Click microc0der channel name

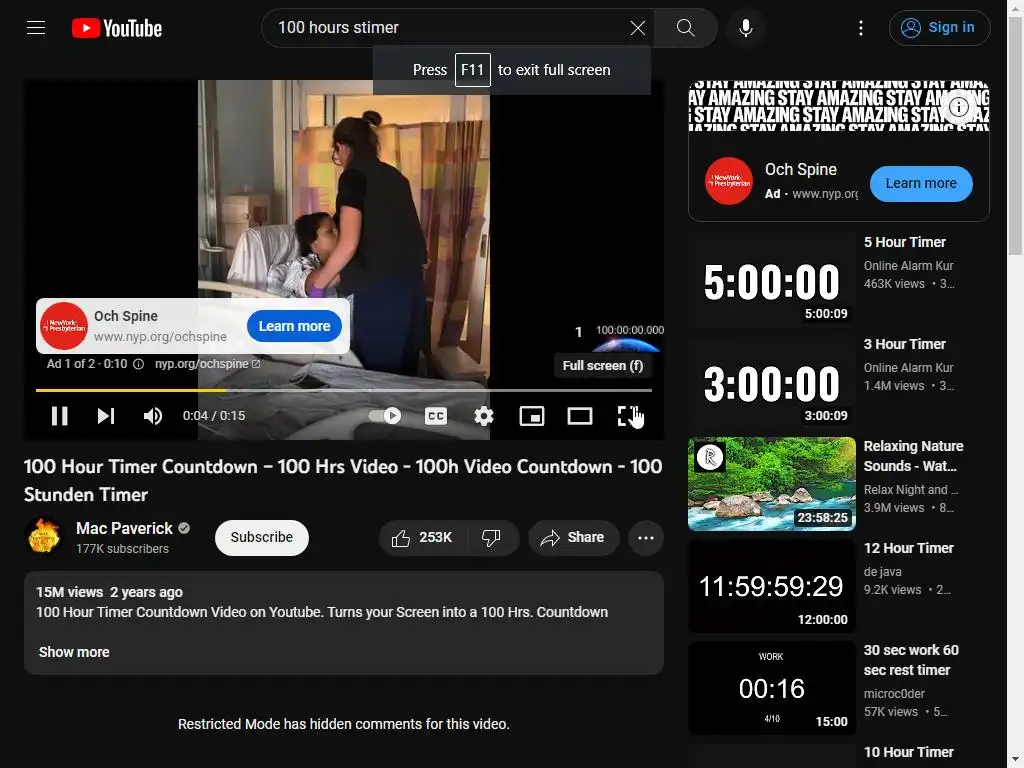pos(894,694)
